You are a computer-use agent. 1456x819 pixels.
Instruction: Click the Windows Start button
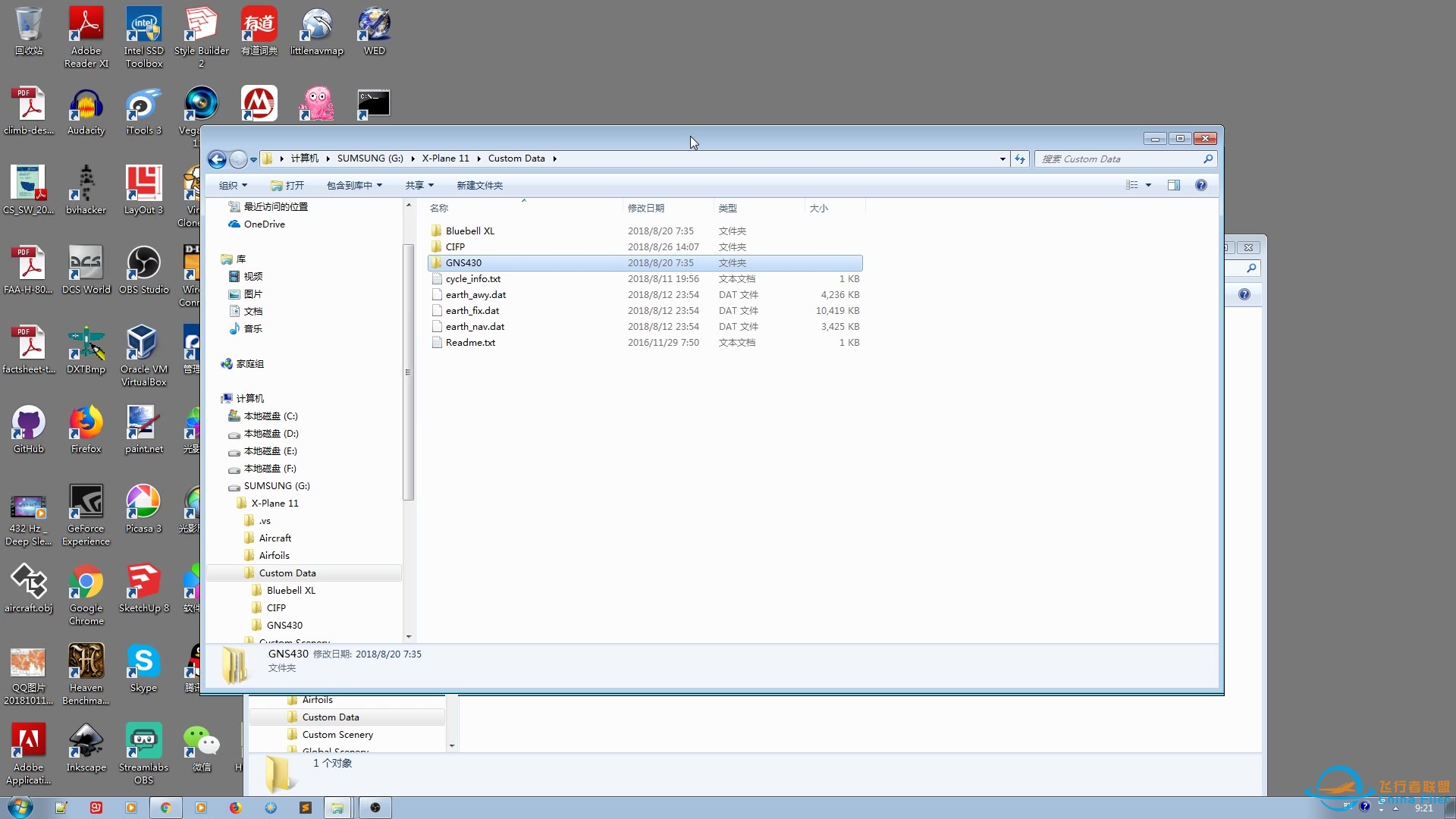click(20, 807)
